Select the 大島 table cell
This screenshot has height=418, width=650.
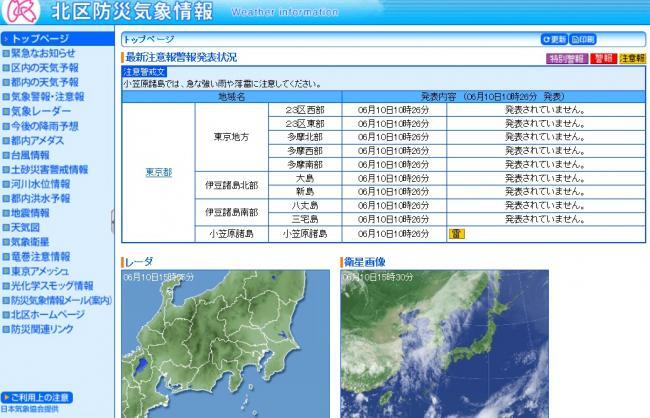[305, 178]
